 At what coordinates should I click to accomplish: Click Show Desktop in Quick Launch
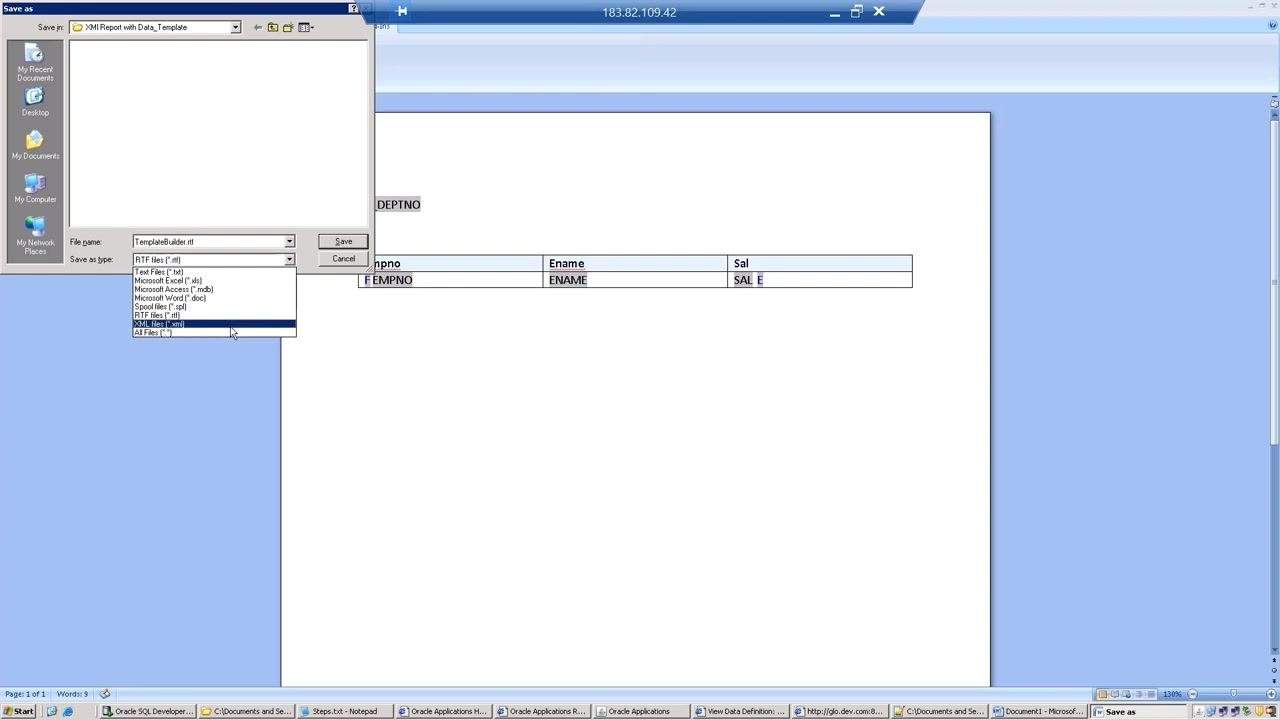point(52,712)
